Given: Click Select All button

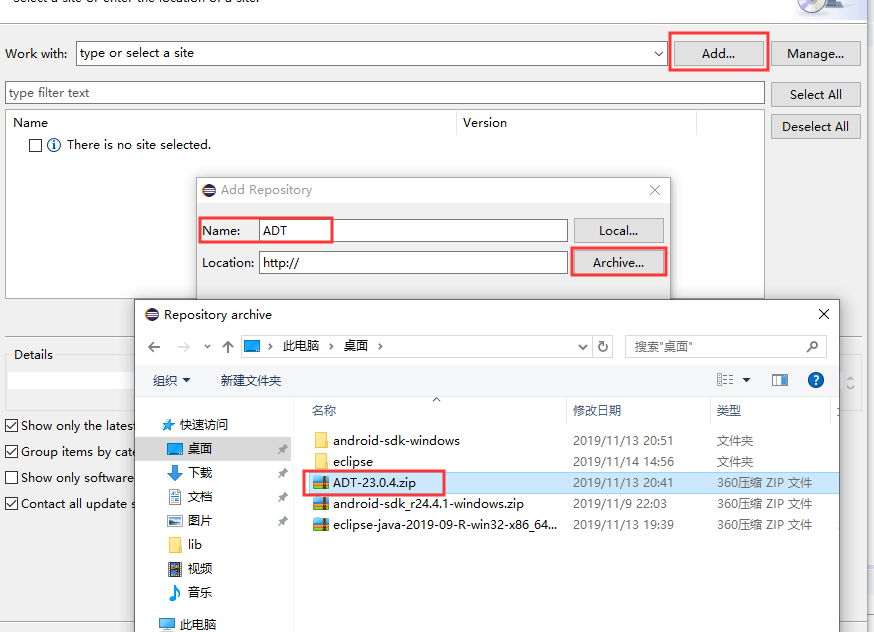Looking at the screenshot, I should coord(815,94).
